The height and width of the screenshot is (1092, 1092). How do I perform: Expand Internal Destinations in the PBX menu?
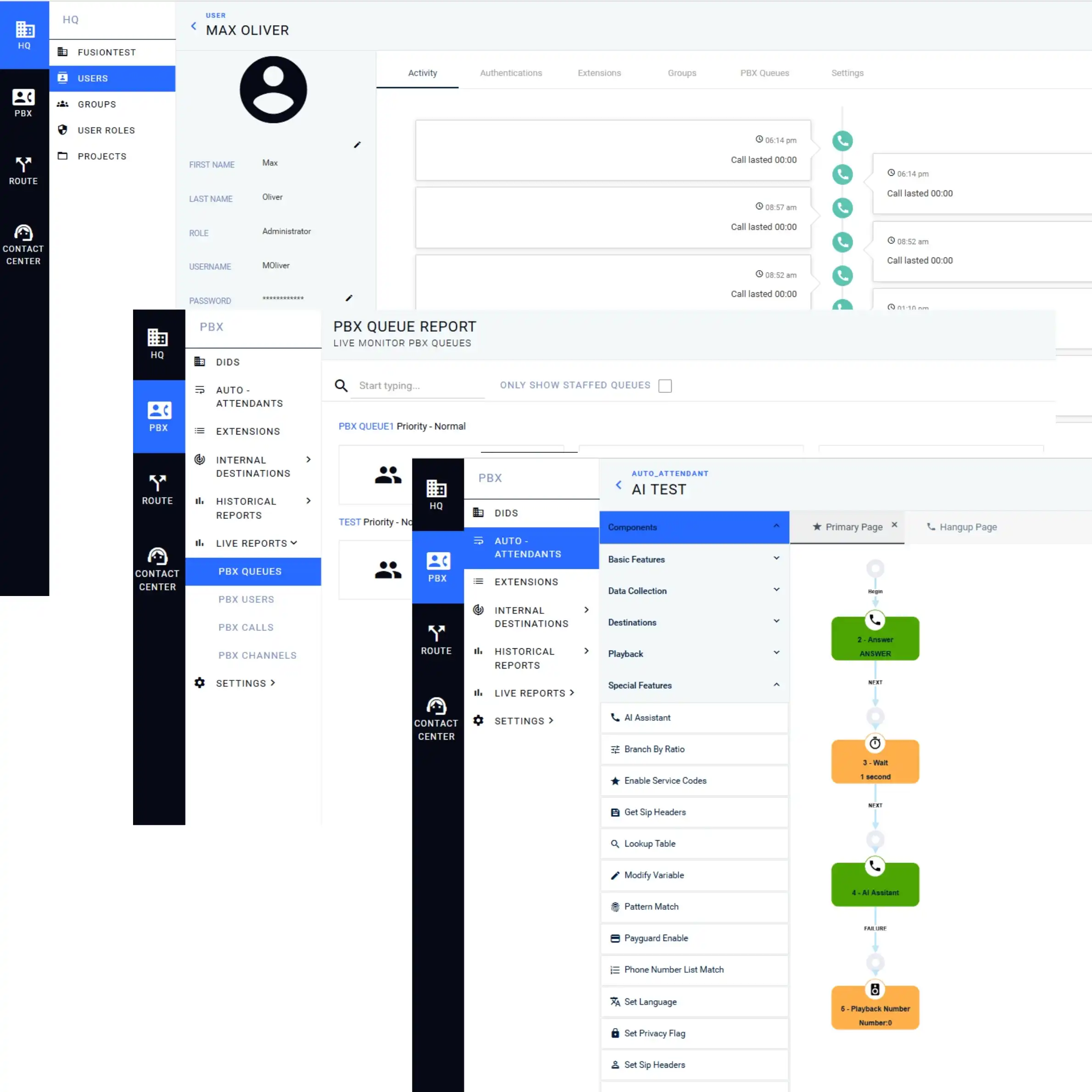point(253,466)
